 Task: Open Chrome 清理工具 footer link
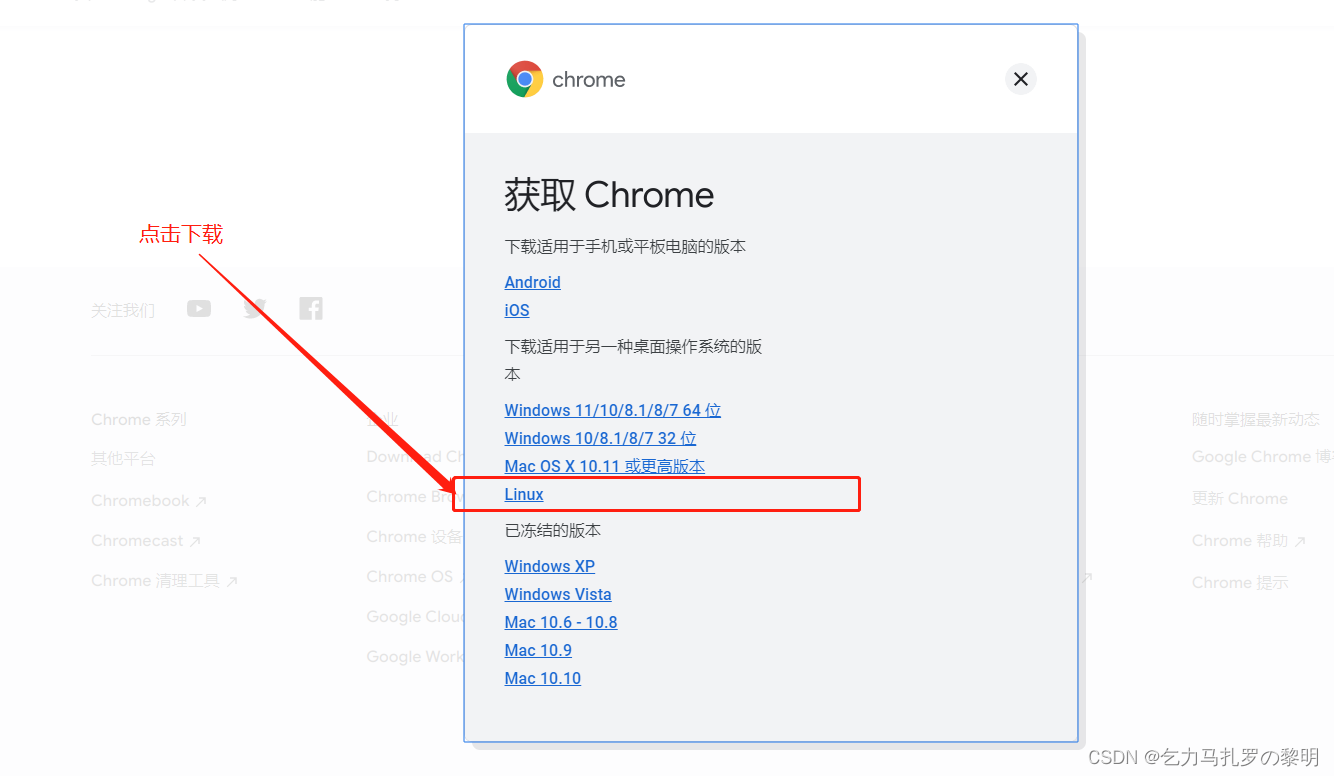pyautogui.click(x=164, y=580)
